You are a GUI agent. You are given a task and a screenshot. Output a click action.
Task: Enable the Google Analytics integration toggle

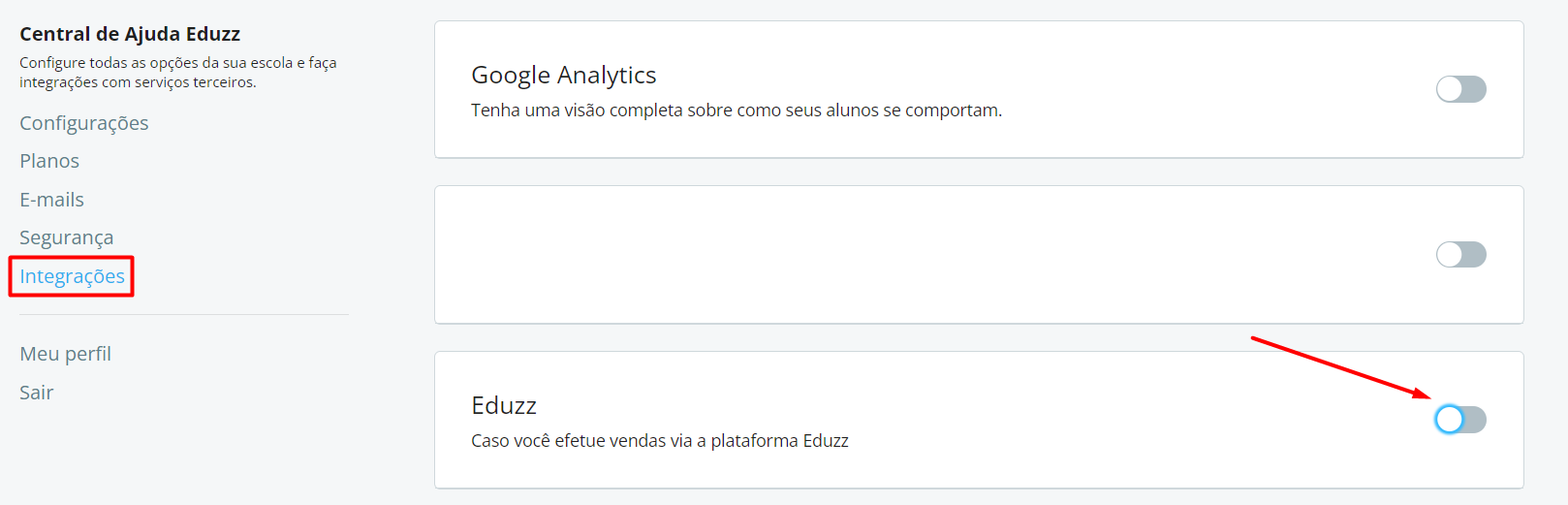coord(1460,89)
